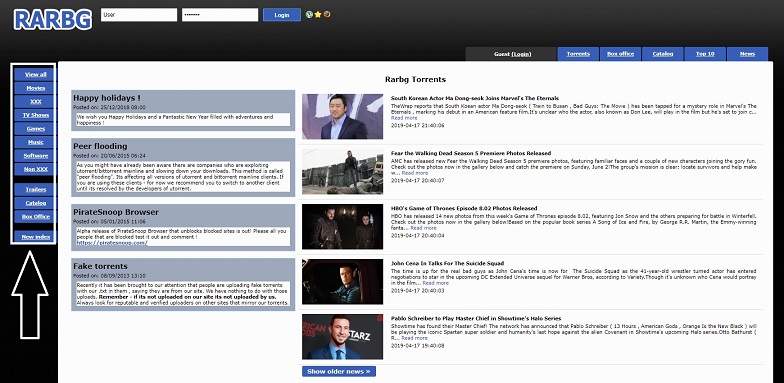This screenshot has width=784, height=383.
Task: Focus the password input field
Action: pos(220,15)
